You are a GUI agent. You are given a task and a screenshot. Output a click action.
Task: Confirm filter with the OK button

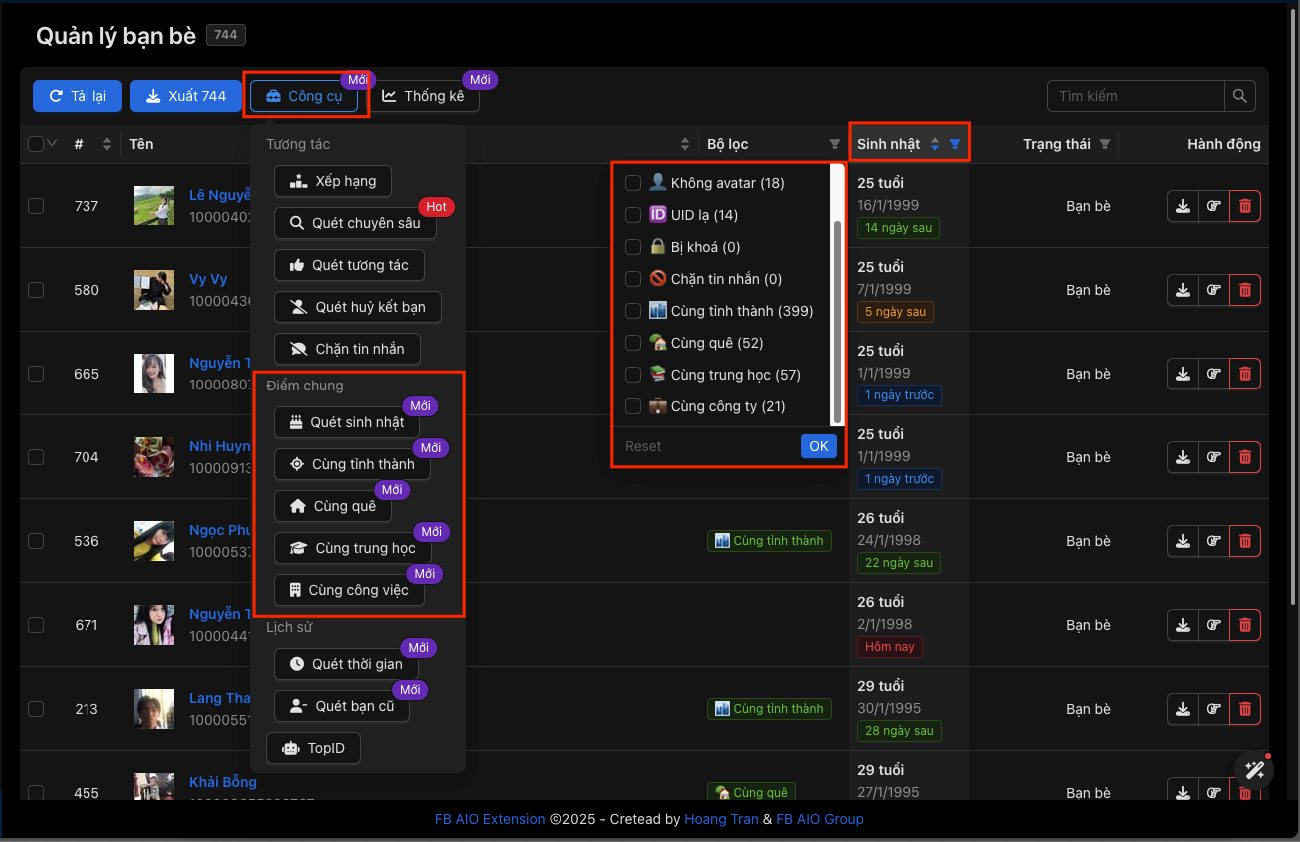[818, 446]
